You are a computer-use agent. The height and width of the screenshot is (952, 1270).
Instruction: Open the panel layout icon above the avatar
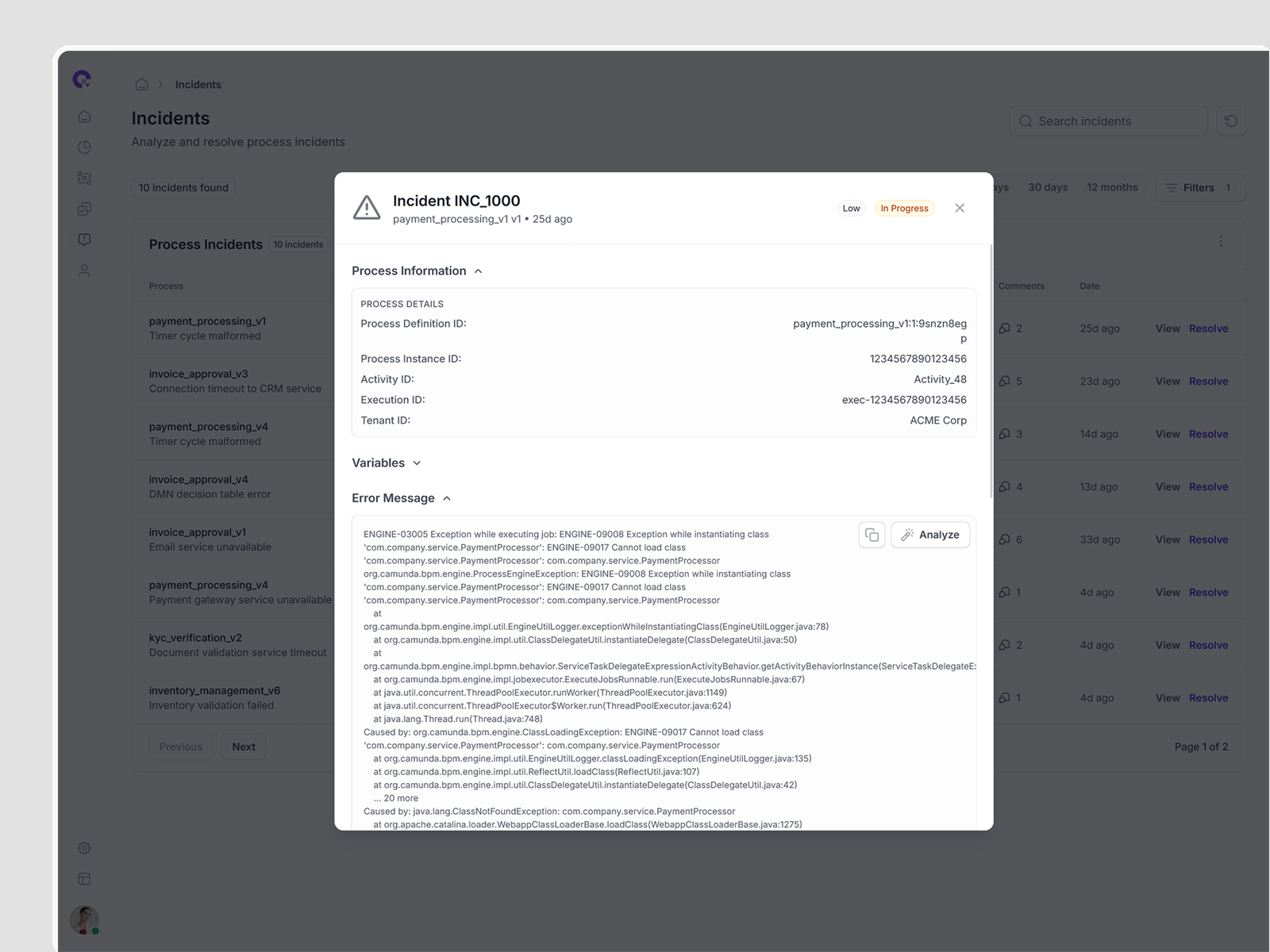(84, 878)
